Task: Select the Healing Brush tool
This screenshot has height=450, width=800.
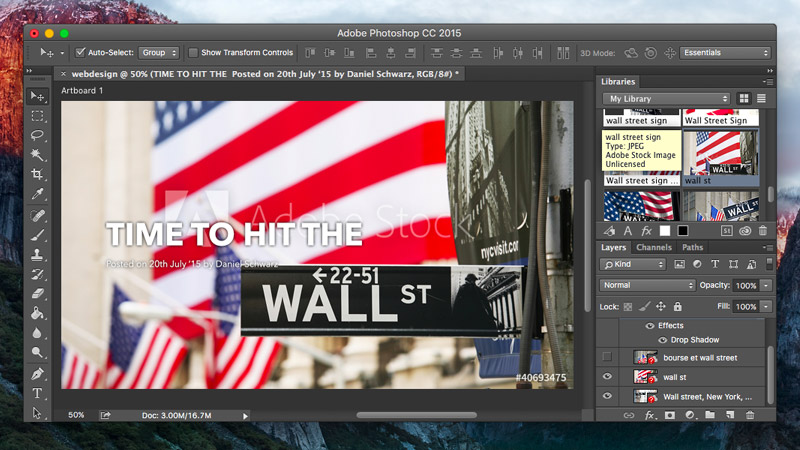Action: coord(37,215)
